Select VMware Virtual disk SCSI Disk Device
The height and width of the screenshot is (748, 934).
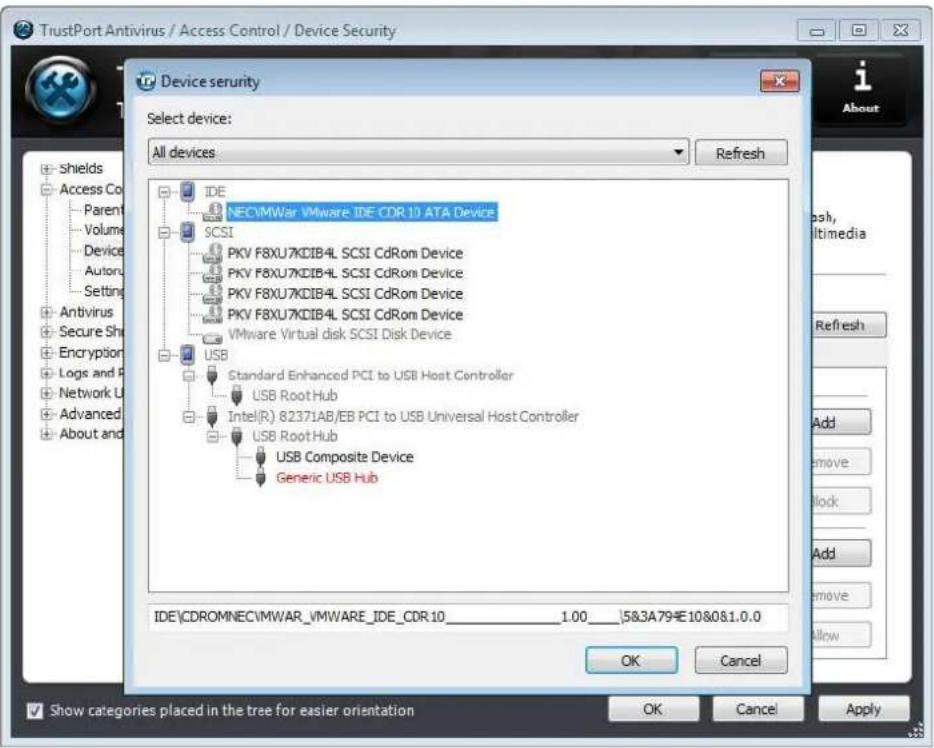click(x=340, y=334)
